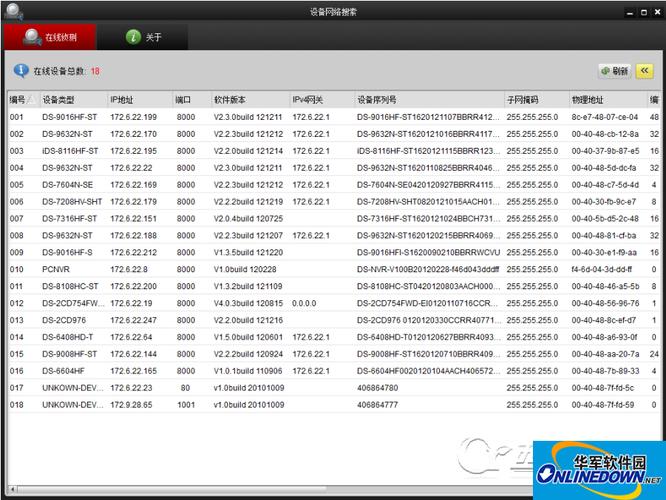Click port 1001 in row 018
Image resolution: width=666 pixels, height=500 pixels.
(x=186, y=405)
